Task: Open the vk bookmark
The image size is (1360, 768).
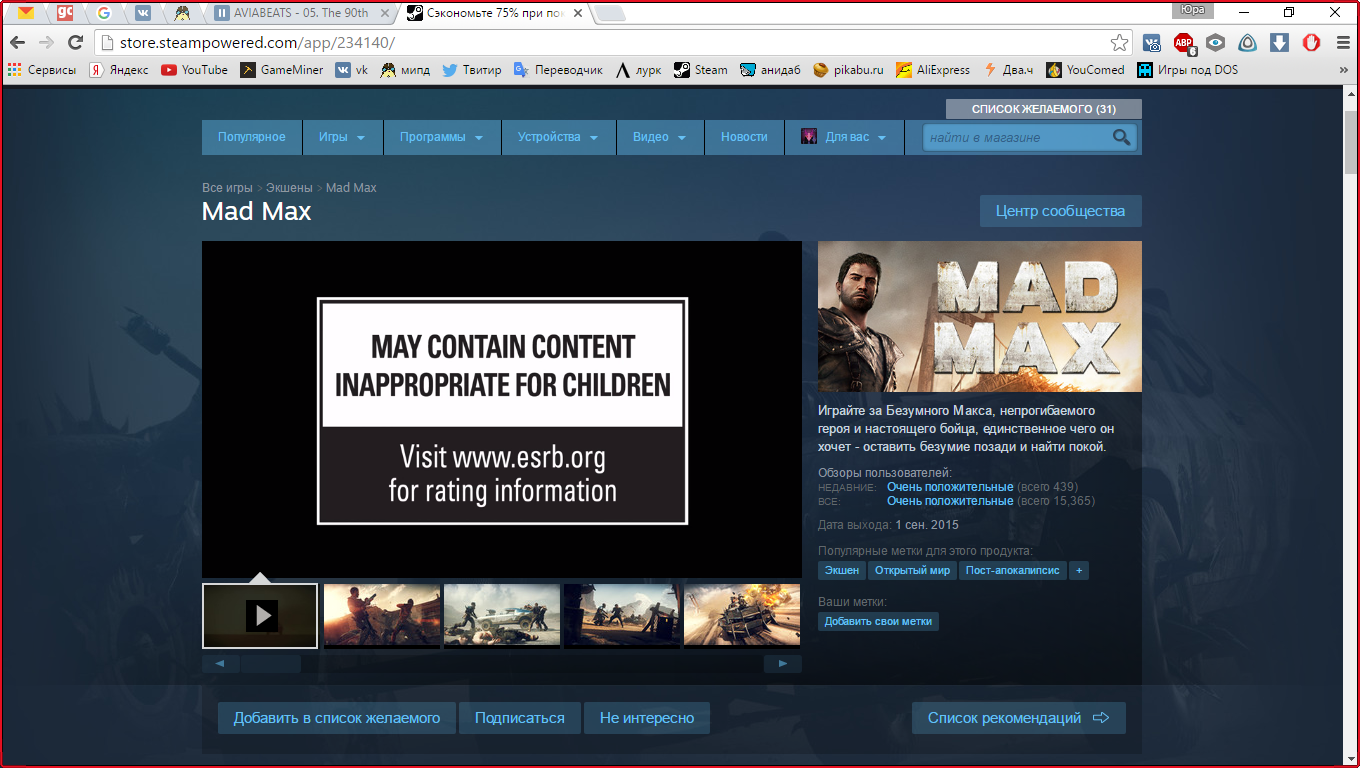Action: pyautogui.click(x=352, y=70)
